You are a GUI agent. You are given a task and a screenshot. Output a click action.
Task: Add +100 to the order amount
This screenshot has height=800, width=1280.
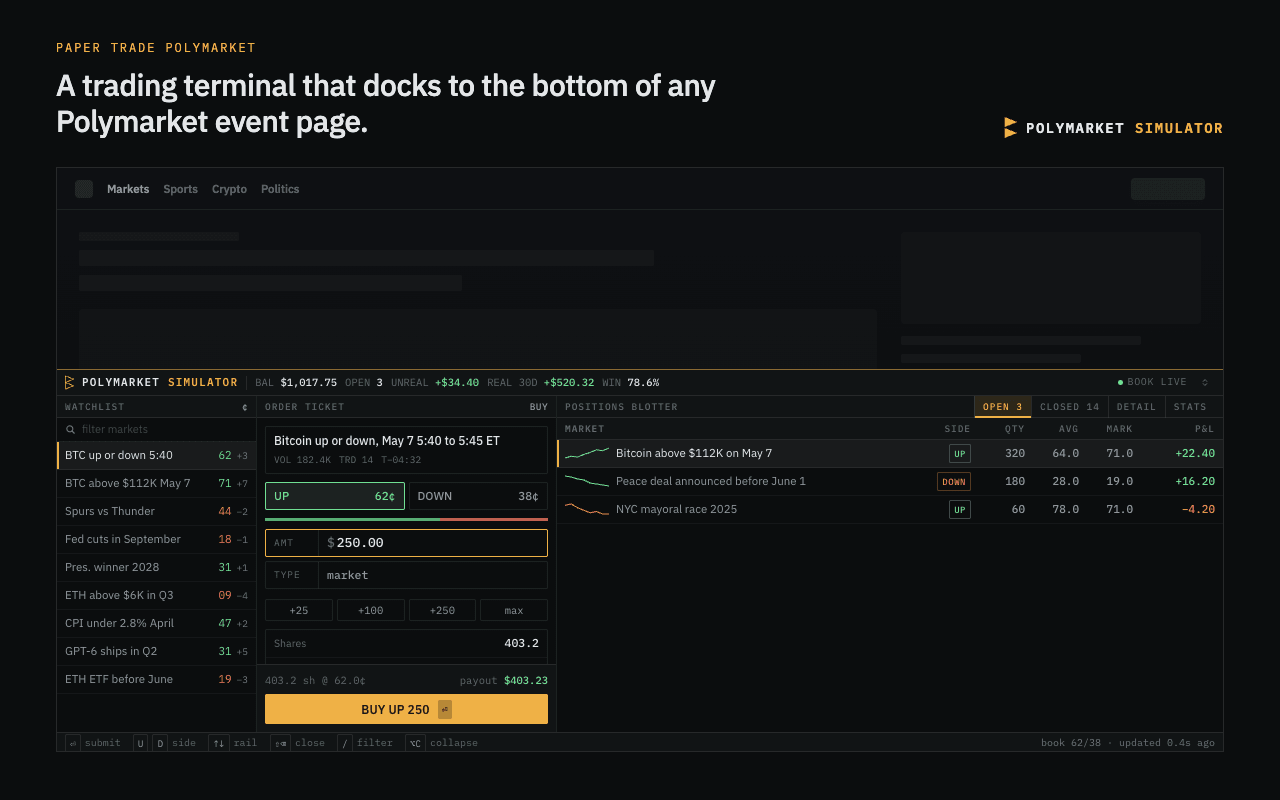tap(371, 610)
